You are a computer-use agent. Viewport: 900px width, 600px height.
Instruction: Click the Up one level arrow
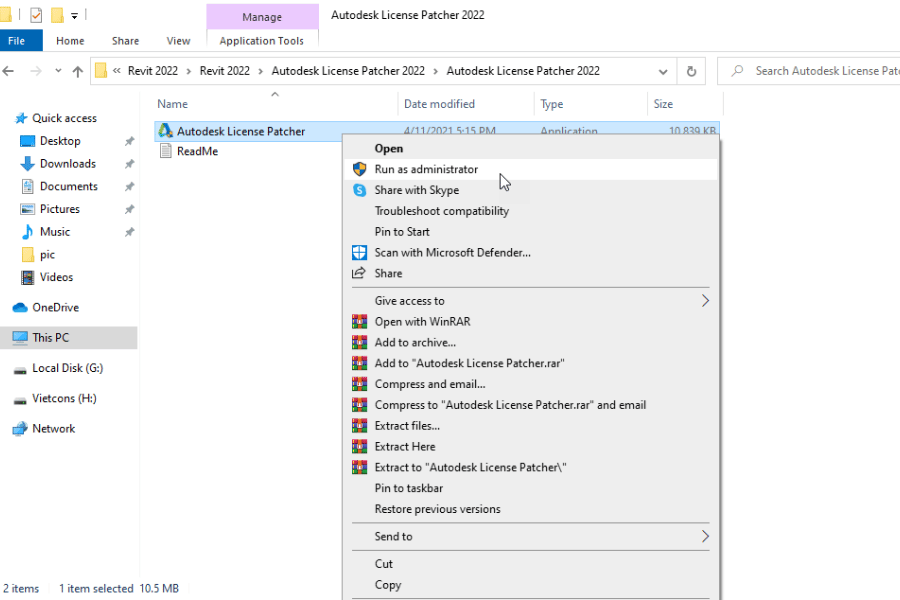coord(77,71)
